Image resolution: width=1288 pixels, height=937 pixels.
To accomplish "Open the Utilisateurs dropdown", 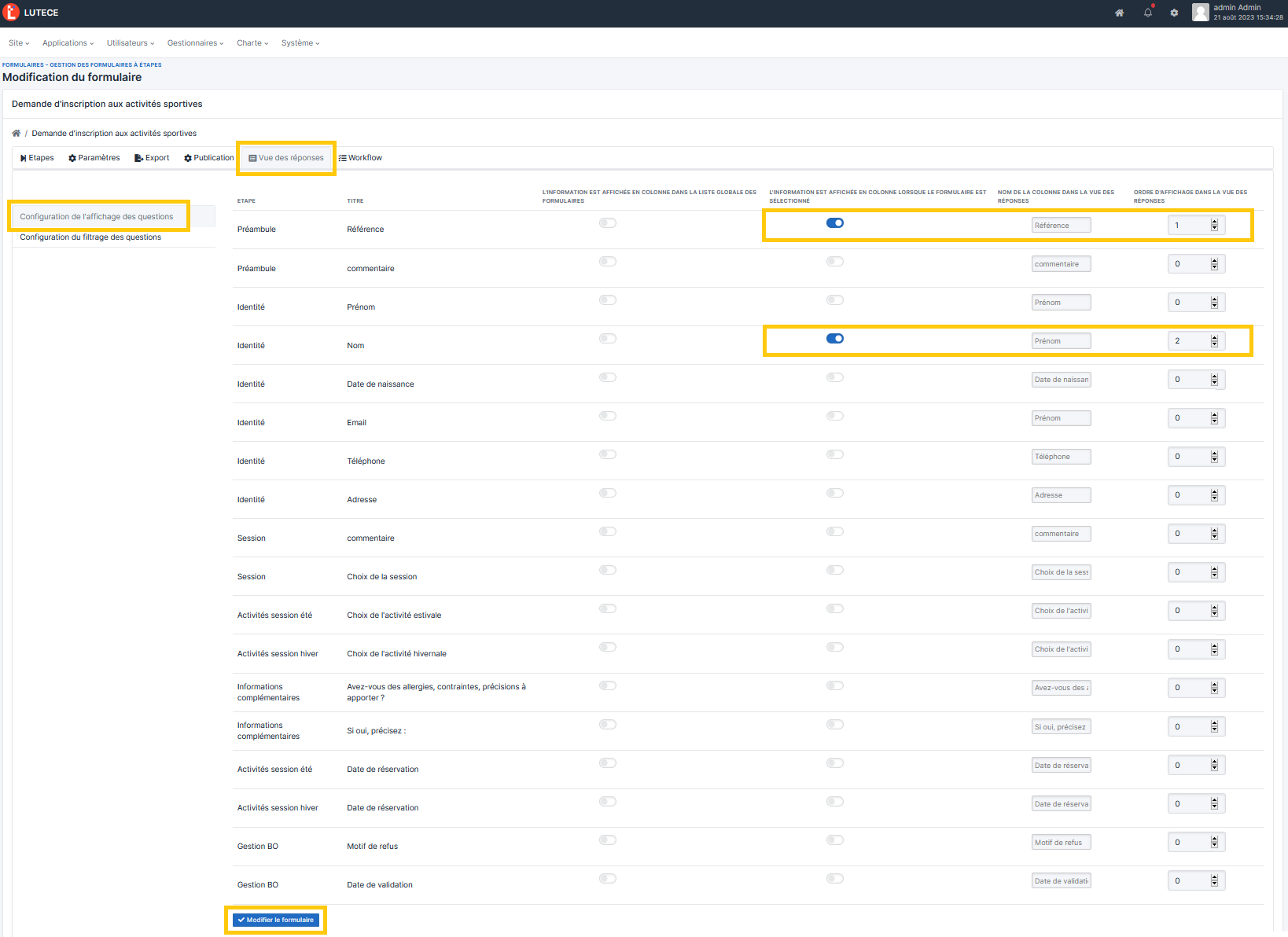I will point(129,43).
